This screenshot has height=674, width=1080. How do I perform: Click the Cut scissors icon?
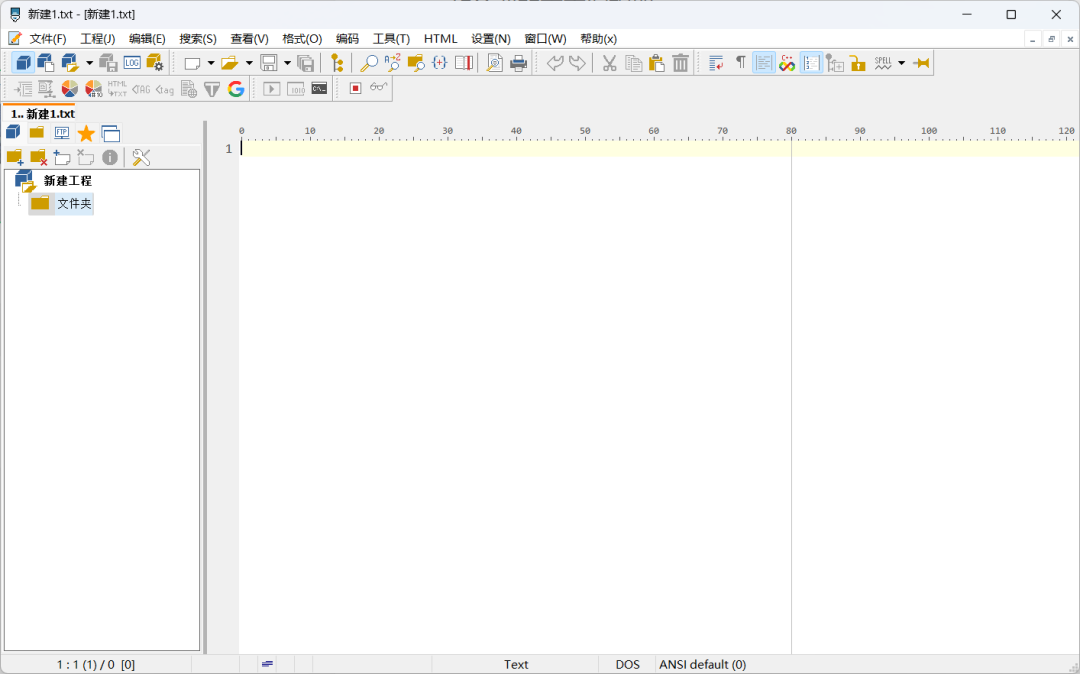pos(609,63)
